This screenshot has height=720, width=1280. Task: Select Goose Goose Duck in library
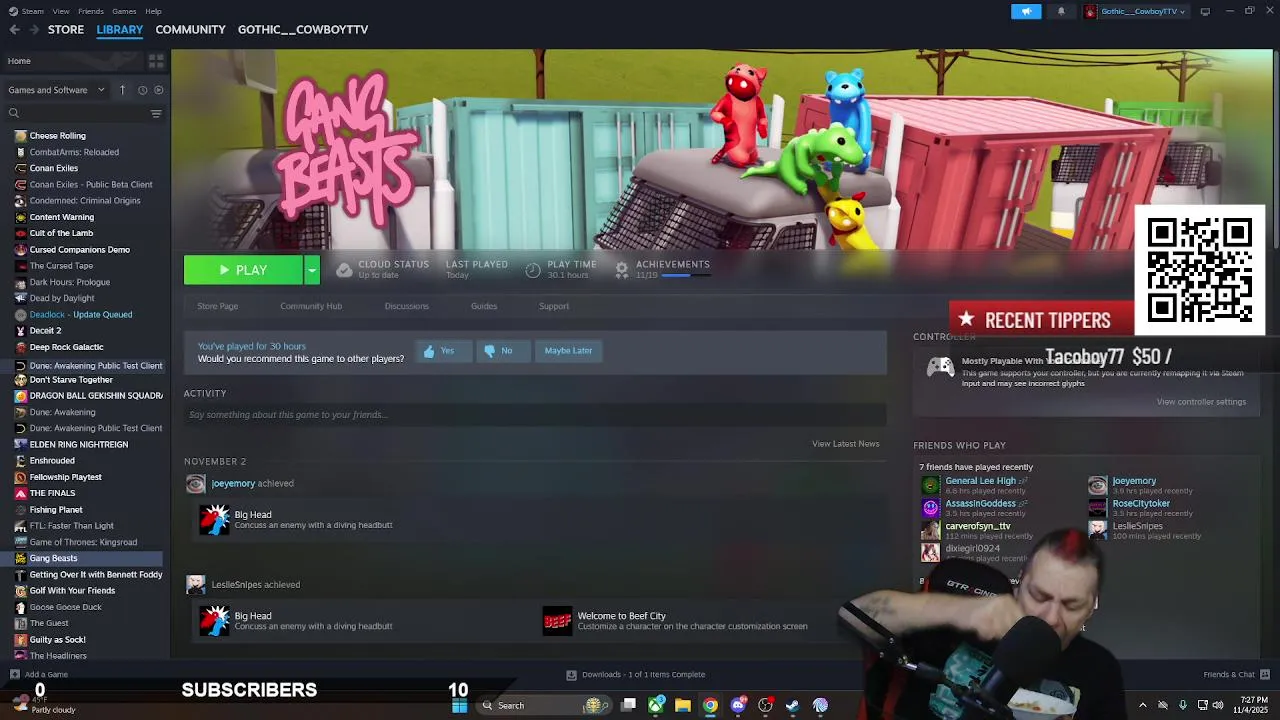tap(65, 607)
